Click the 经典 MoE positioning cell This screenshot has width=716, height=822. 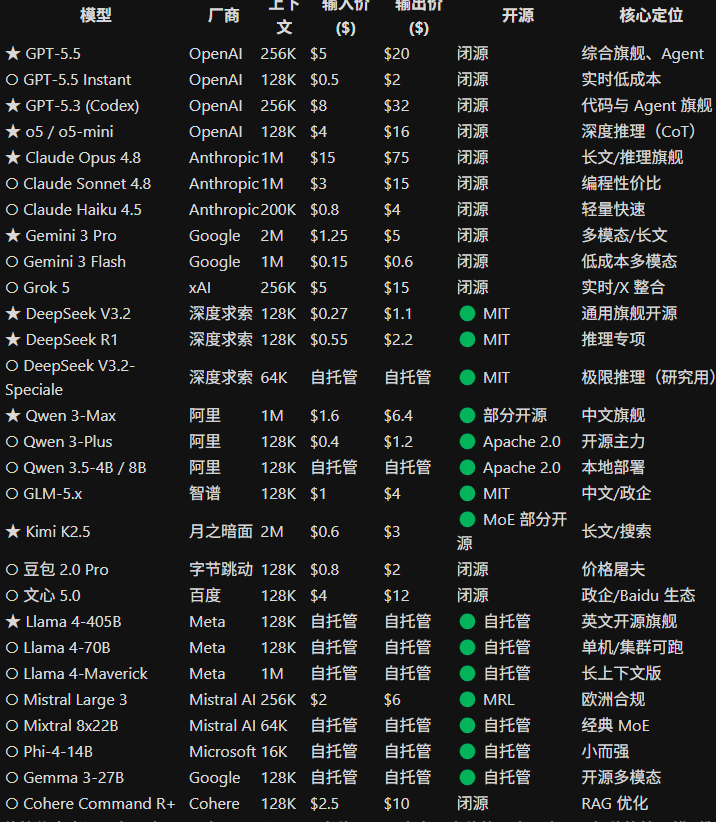(615, 726)
